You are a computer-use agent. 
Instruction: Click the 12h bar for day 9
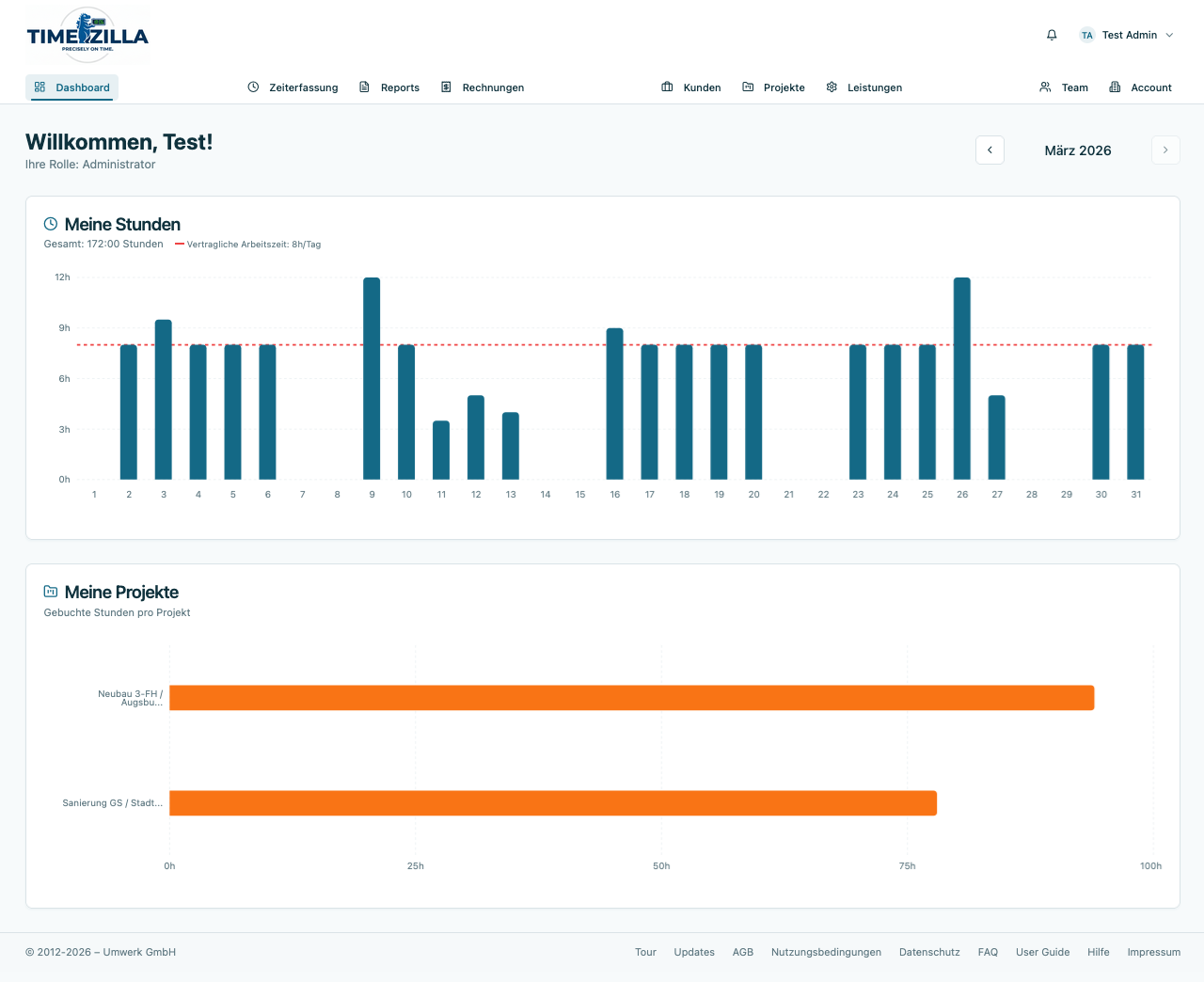(x=372, y=378)
